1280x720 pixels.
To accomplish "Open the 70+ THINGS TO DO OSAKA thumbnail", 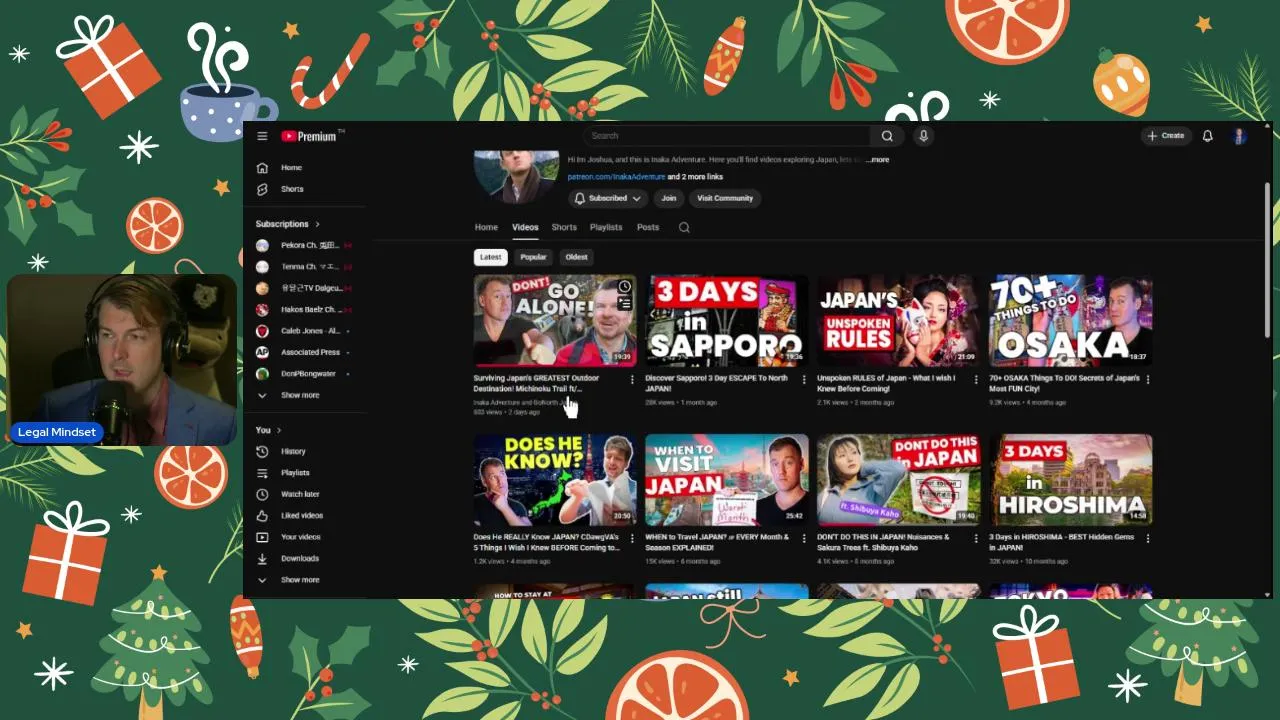I will tap(1070, 321).
